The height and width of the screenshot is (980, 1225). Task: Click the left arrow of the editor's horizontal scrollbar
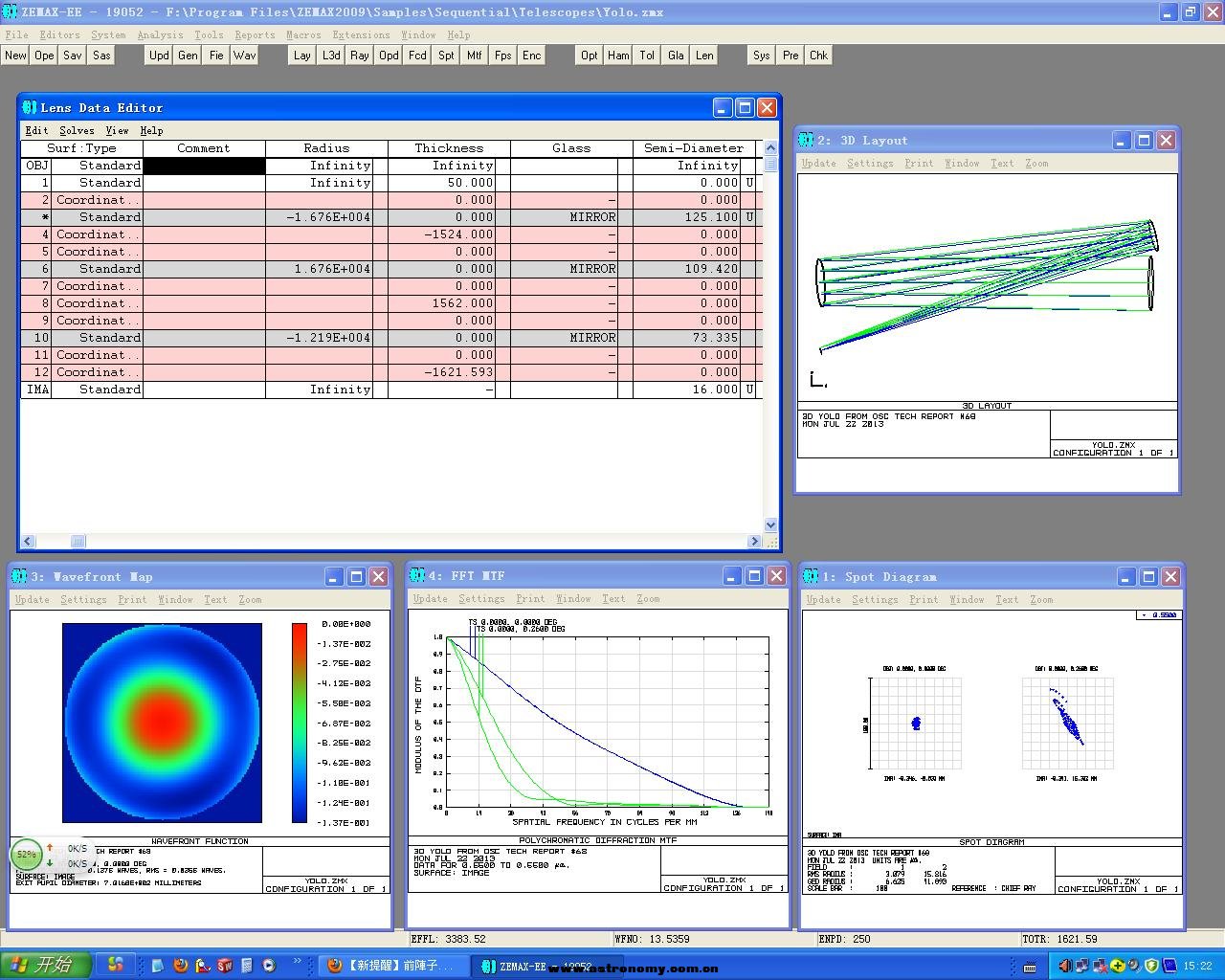coord(29,542)
